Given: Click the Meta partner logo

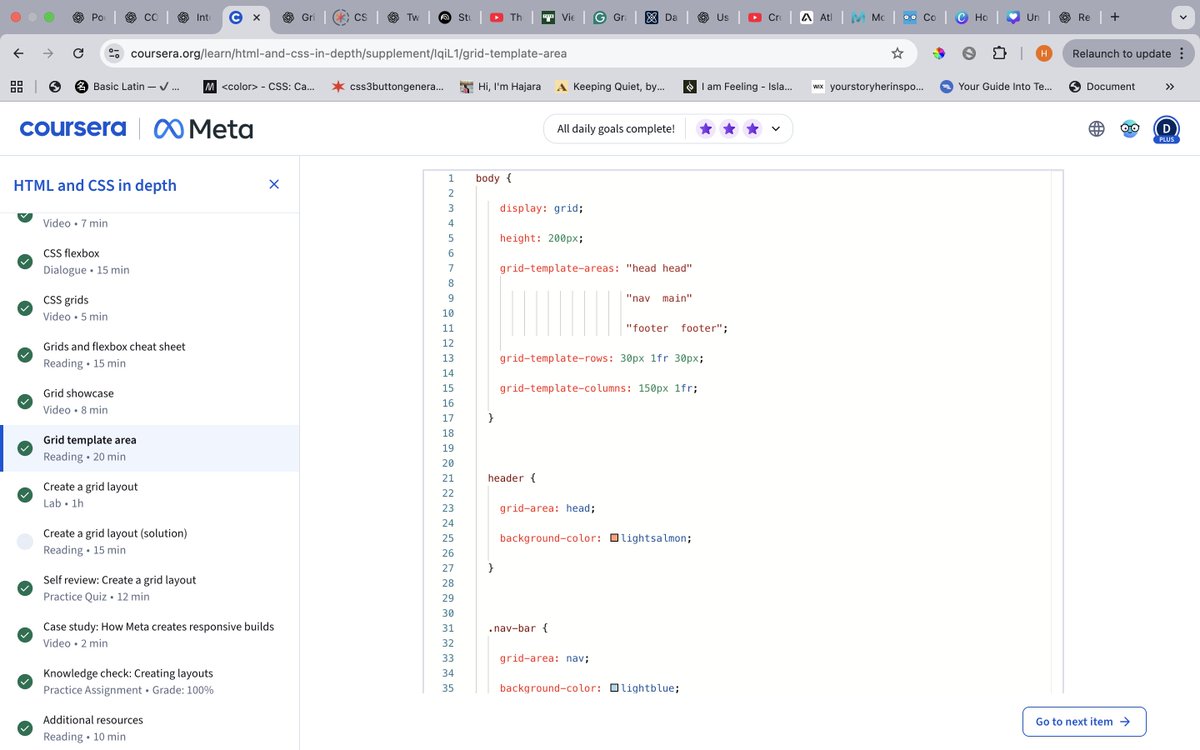Looking at the screenshot, I should [203, 128].
